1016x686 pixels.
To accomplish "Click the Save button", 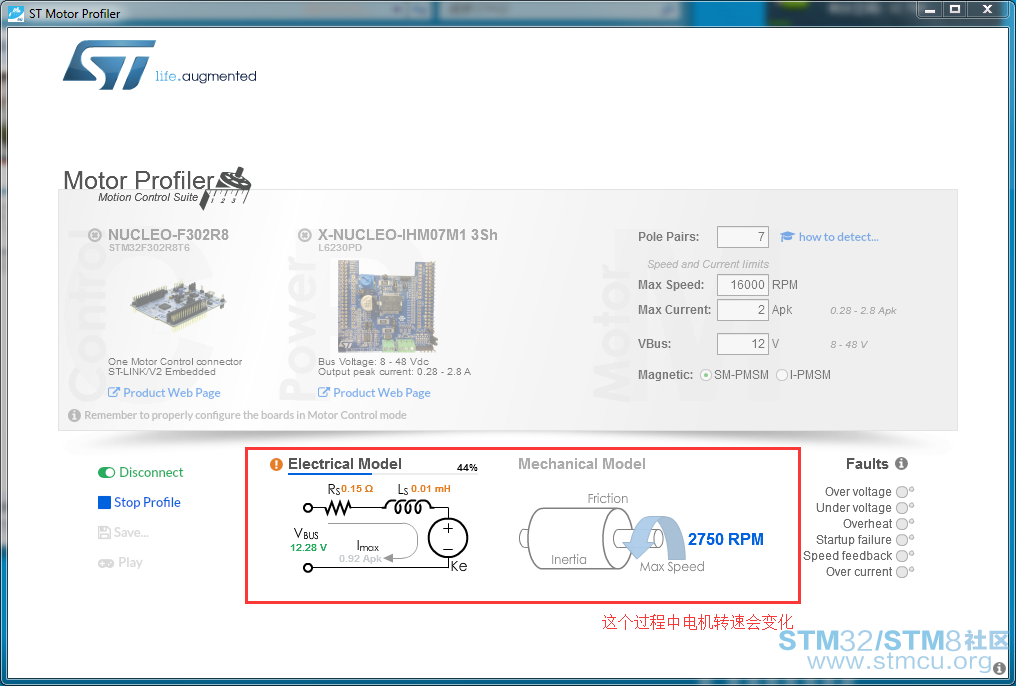I will pos(123,532).
